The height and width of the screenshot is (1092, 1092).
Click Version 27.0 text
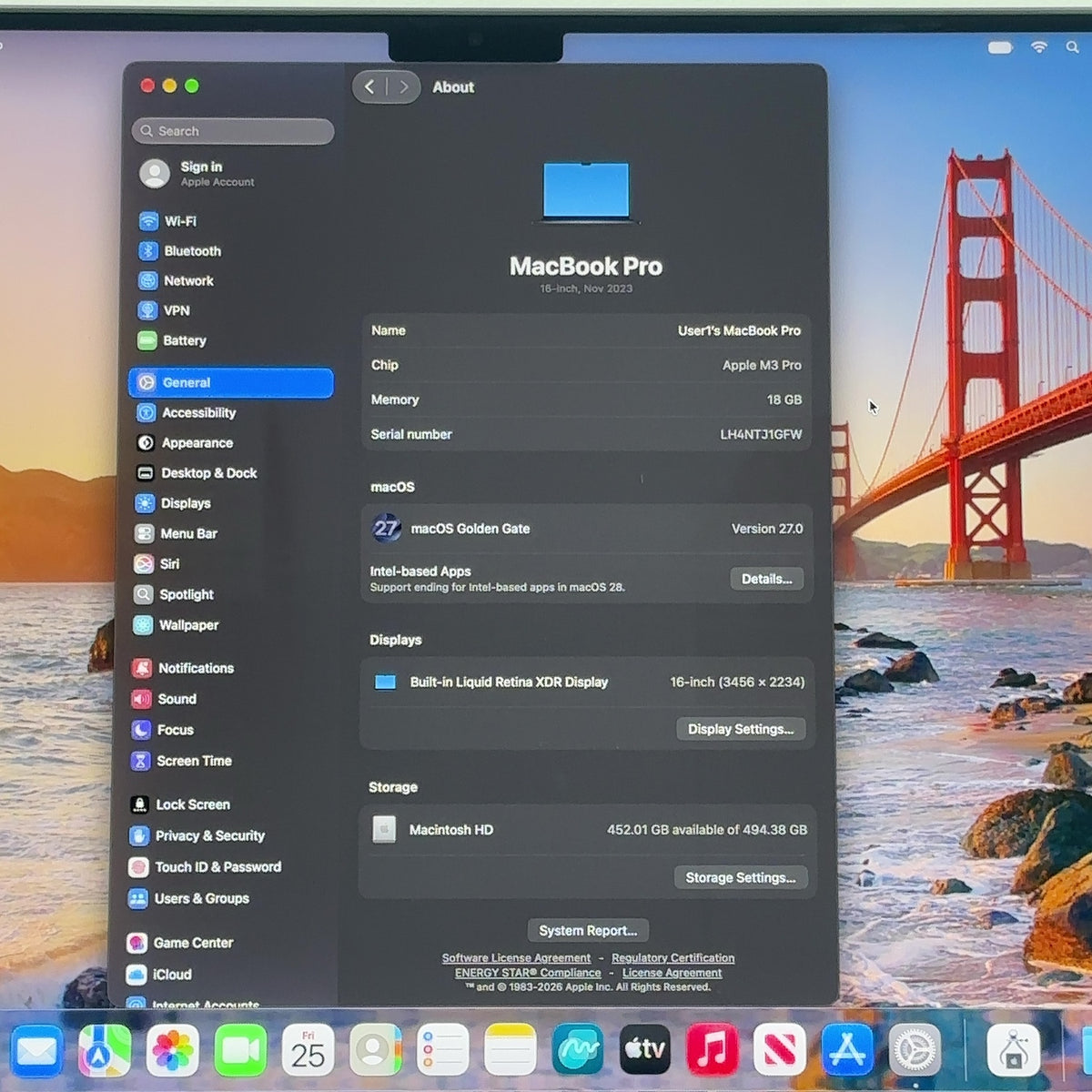click(767, 529)
